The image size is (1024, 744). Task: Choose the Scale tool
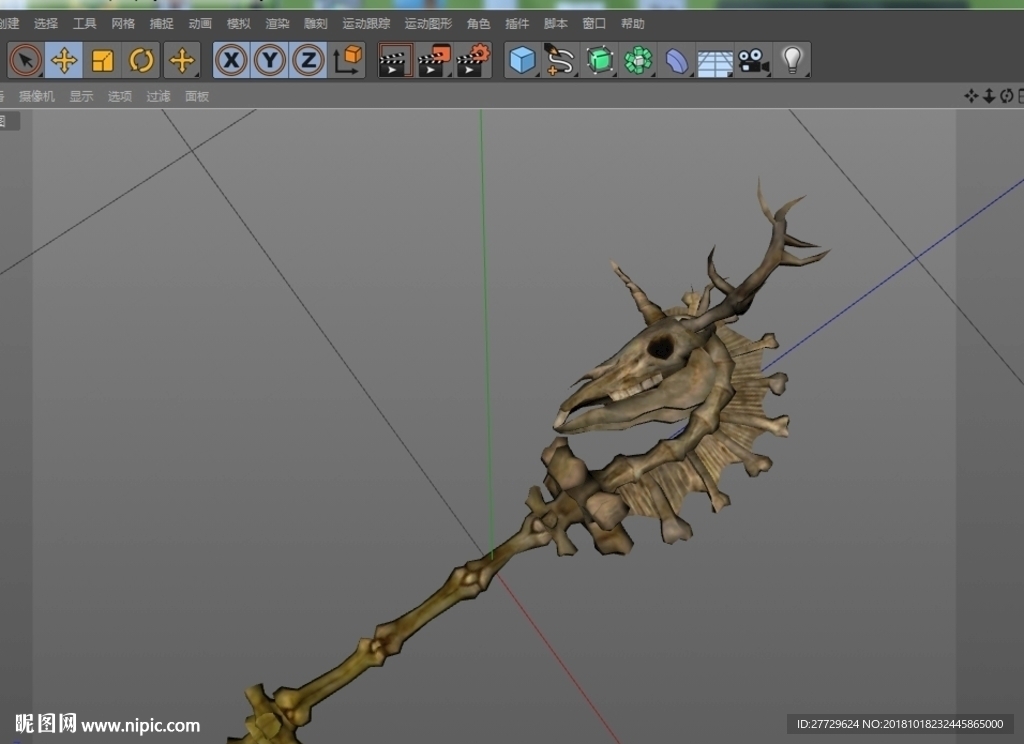(103, 60)
